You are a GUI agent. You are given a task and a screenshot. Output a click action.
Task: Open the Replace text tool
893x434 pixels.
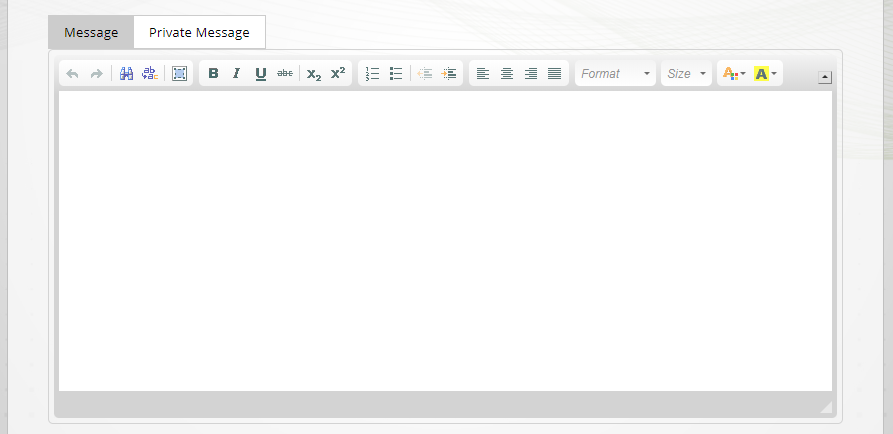point(150,74)
